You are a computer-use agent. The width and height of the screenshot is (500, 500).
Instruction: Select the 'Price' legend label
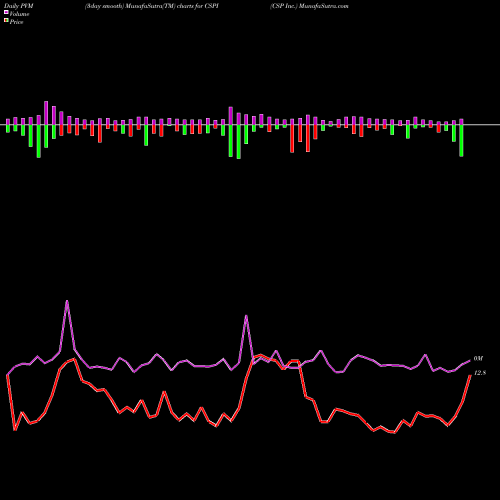coord(16,22)
